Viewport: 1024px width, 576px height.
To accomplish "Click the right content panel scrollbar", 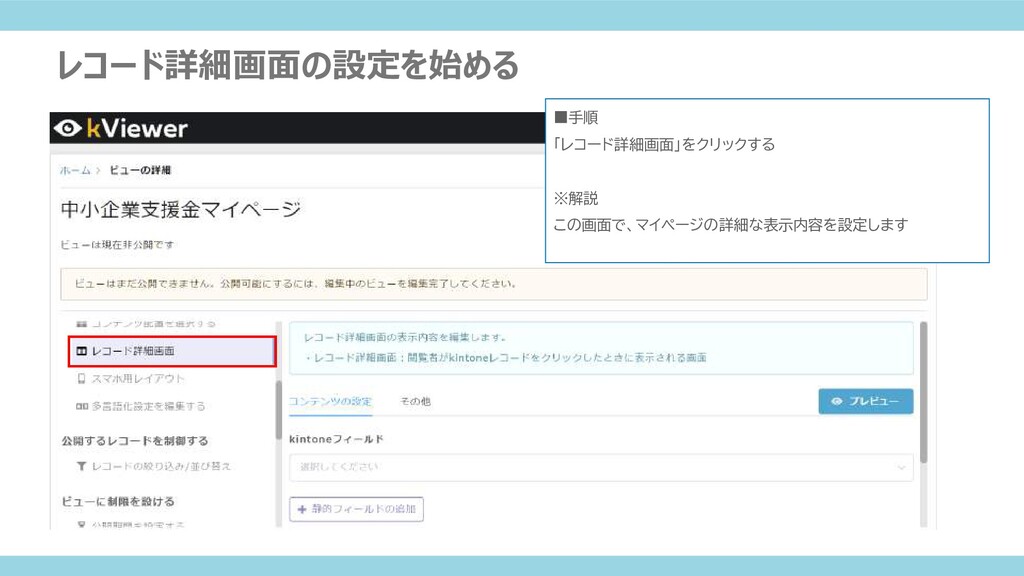I will pyautogui.click(x=923, y=393).
